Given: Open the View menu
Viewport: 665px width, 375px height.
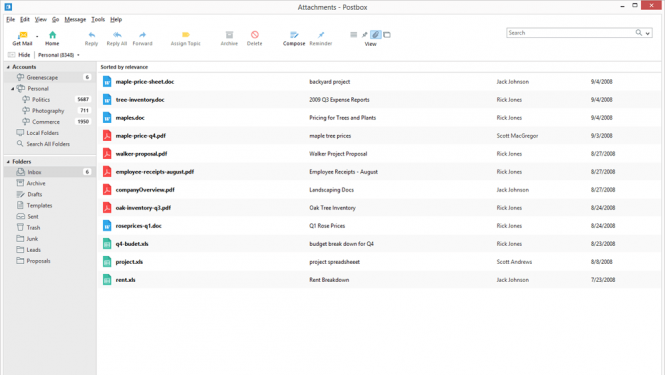Looking at the screenshot, I should (x=41, y=20).
